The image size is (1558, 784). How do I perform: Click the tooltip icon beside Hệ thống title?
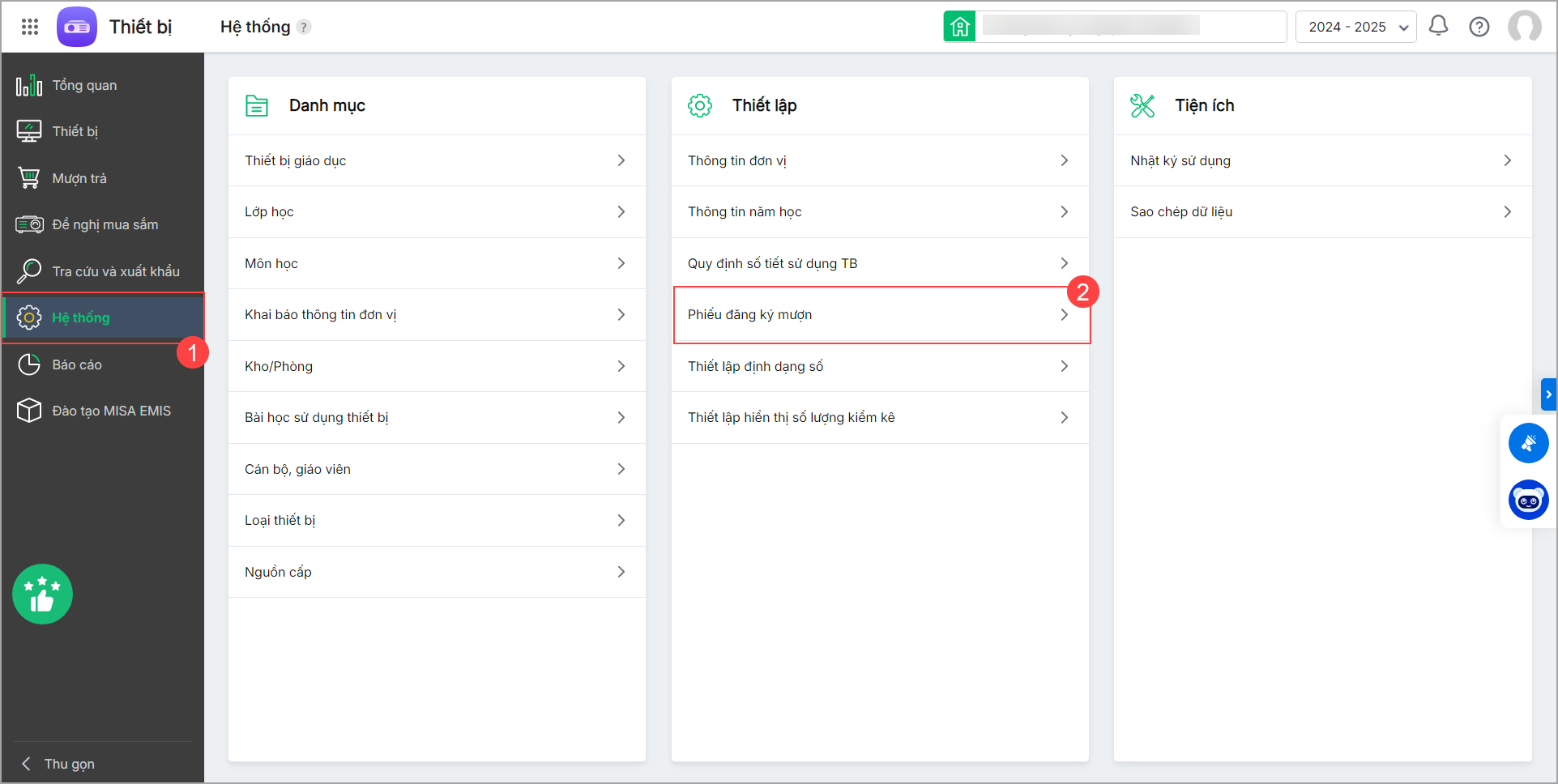304,28
